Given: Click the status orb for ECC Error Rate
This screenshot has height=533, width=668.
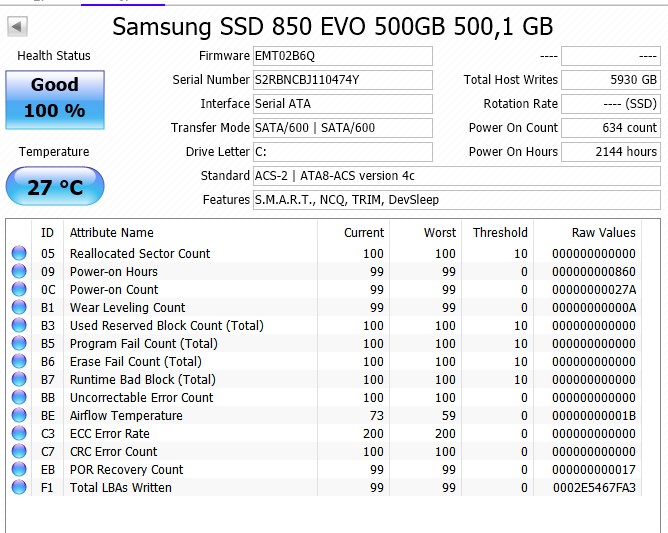Looking at the screenshot, I should [19, 433].
